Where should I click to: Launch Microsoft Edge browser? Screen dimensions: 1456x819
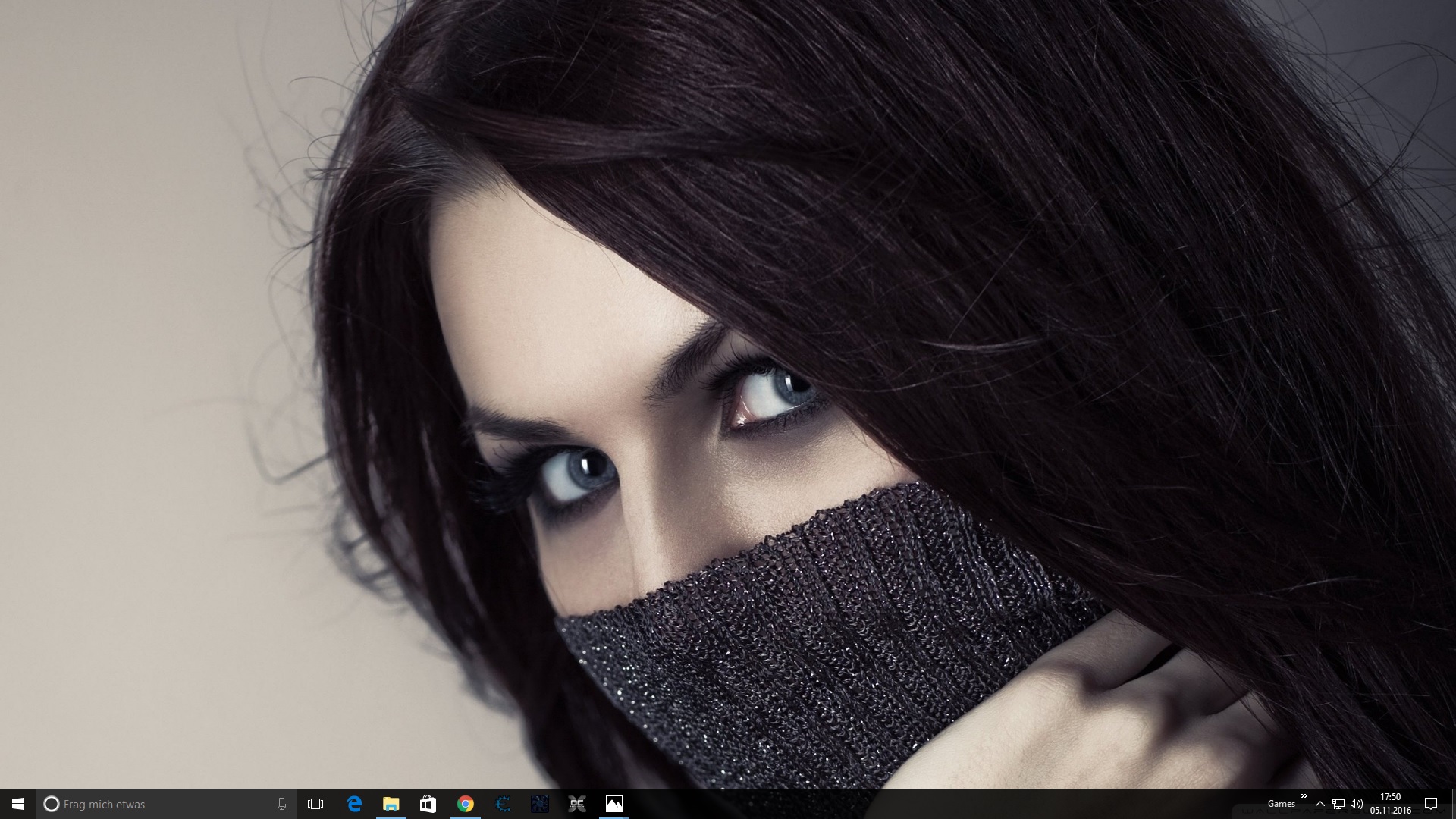click(x=354, y=804)
